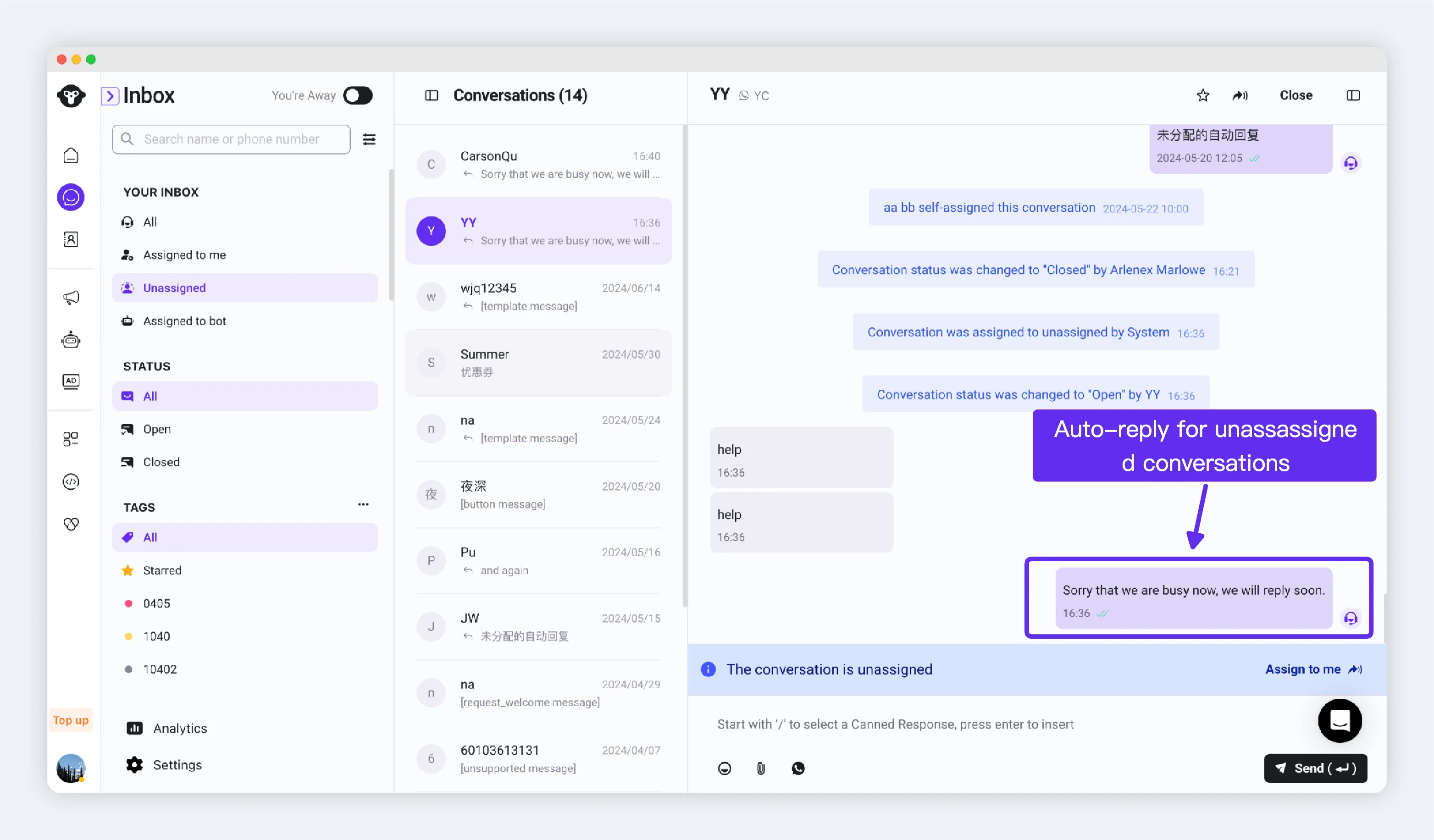Open the Chatbot robot icon

(x=71, y=340)
